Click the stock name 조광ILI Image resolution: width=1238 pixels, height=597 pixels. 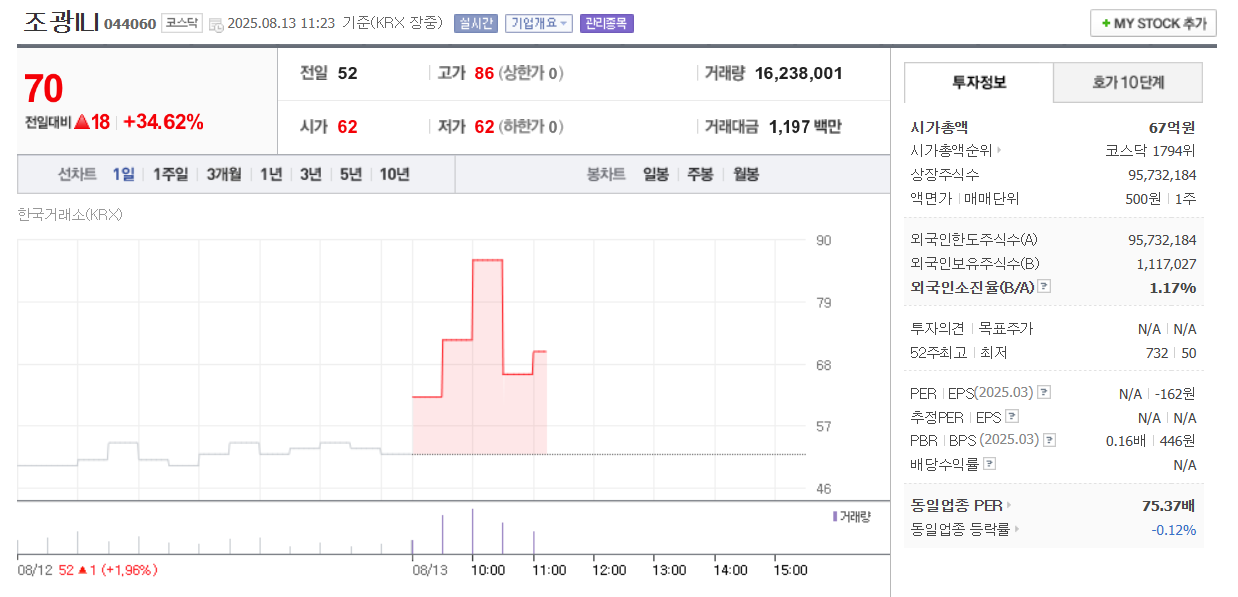point(61,22)
